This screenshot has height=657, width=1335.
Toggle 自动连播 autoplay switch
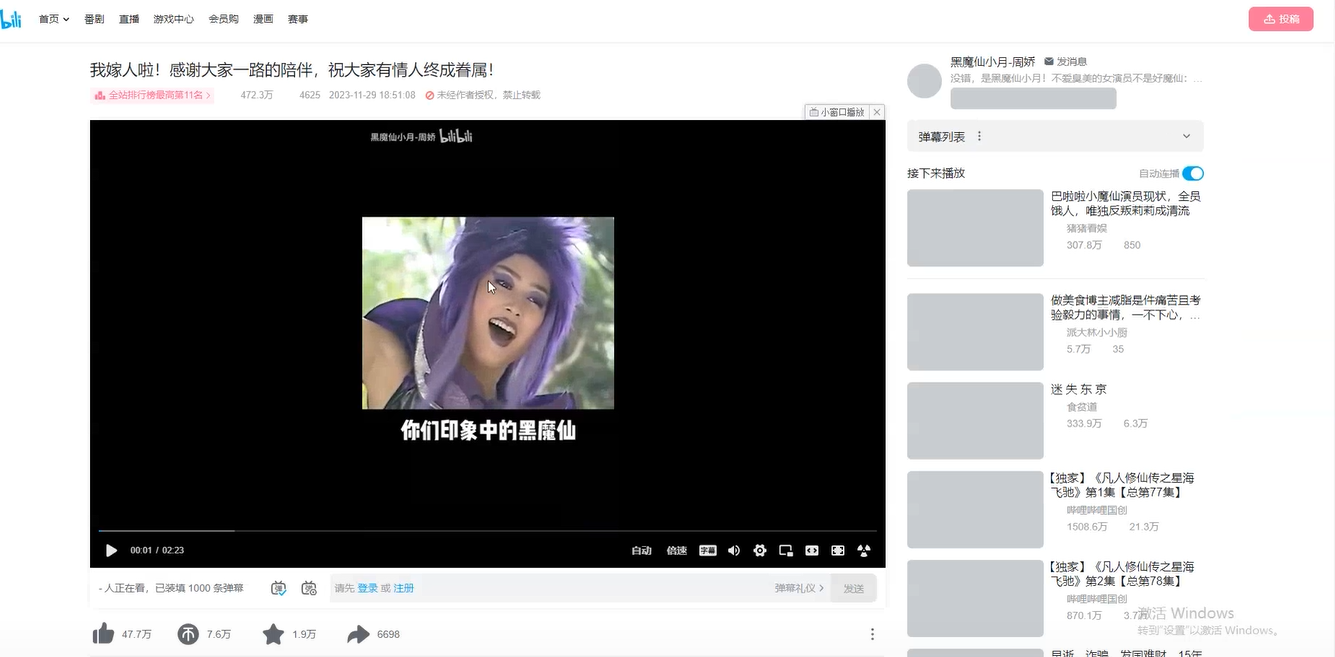[1192, 173]
